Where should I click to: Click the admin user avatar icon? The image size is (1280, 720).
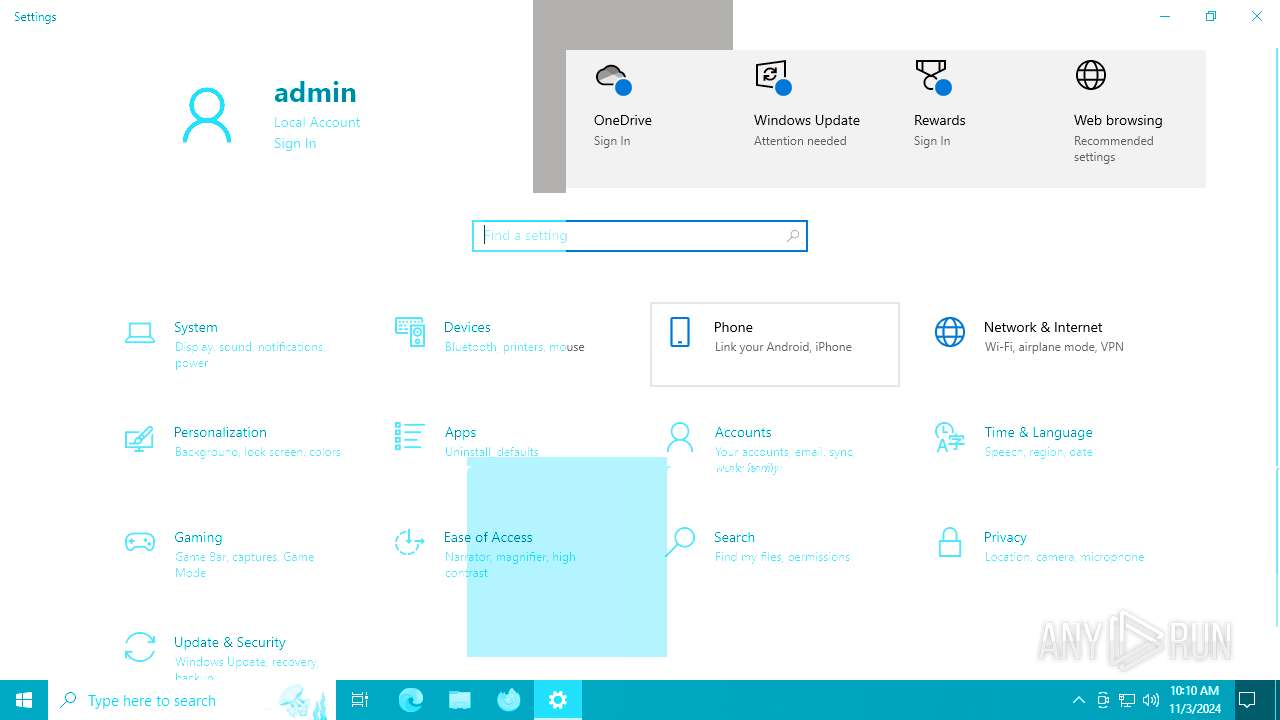point(207,115)
